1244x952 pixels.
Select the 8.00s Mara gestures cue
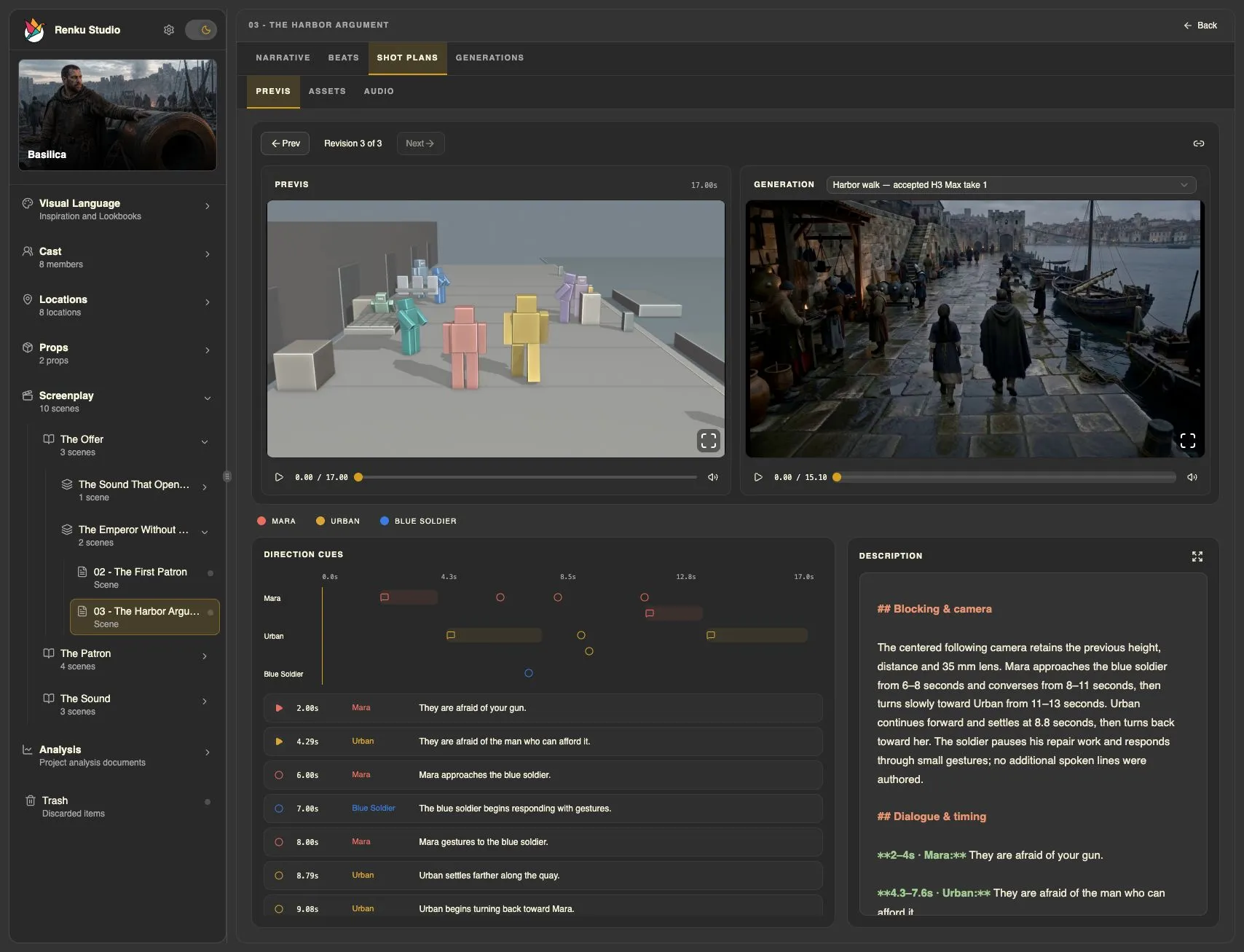coord(543,842)
